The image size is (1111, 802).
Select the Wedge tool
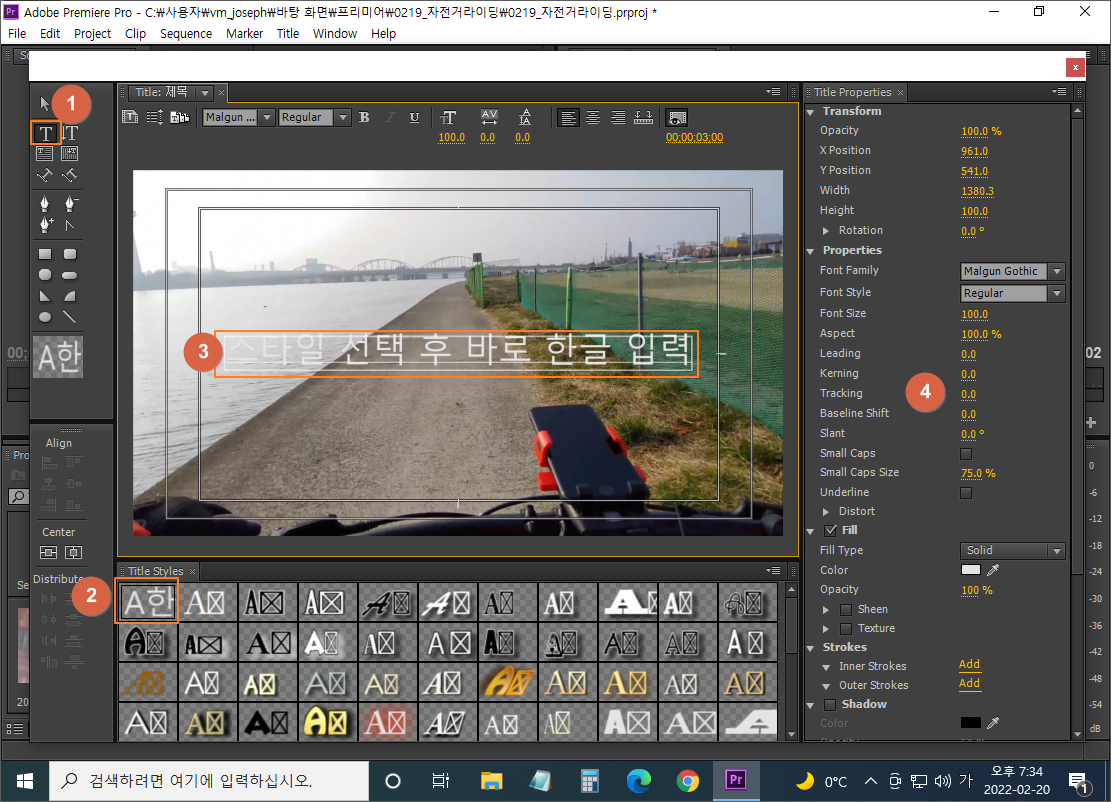(x=45, y=296)
